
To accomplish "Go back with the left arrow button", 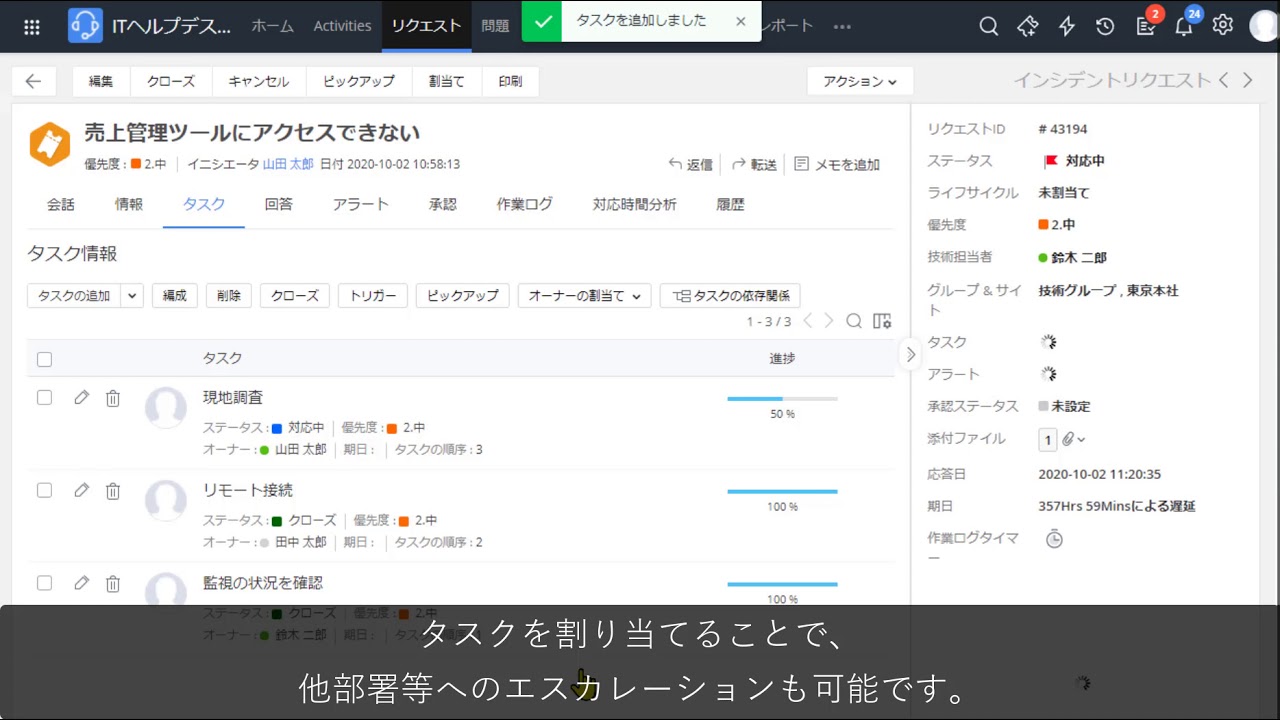I will 33,81.
